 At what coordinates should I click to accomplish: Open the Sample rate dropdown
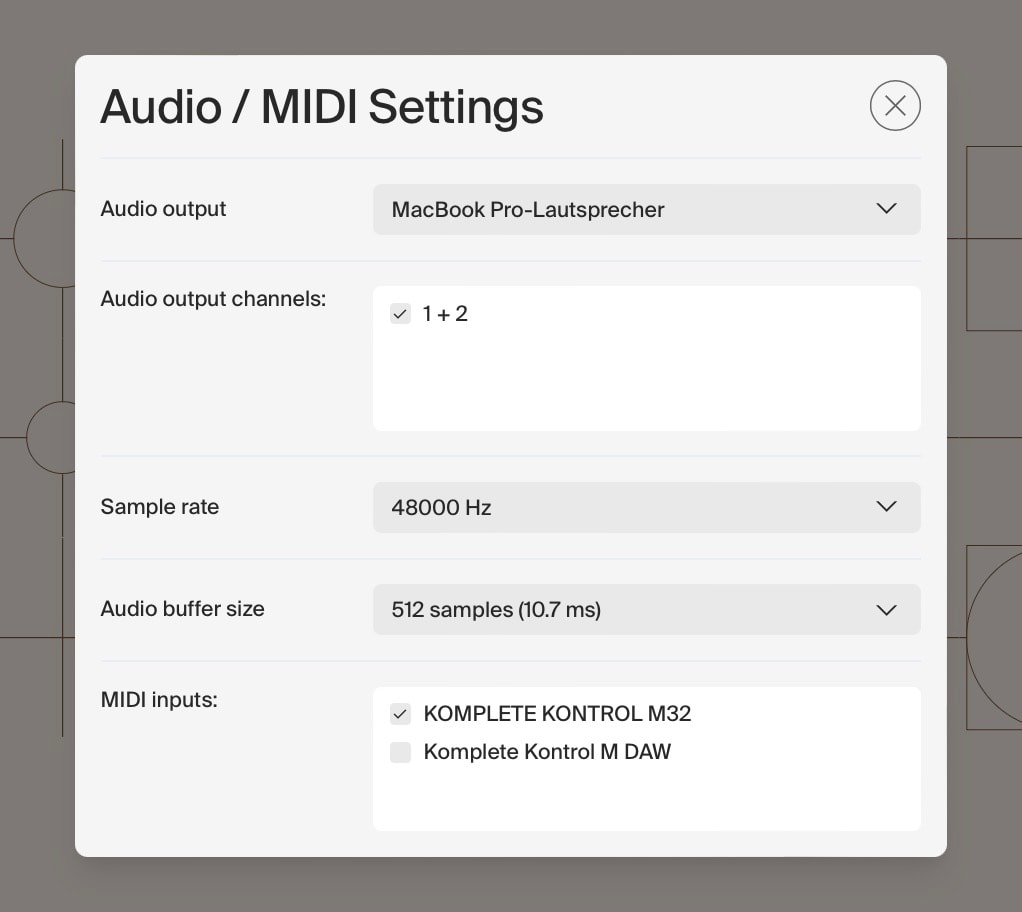tap(646, 507)
